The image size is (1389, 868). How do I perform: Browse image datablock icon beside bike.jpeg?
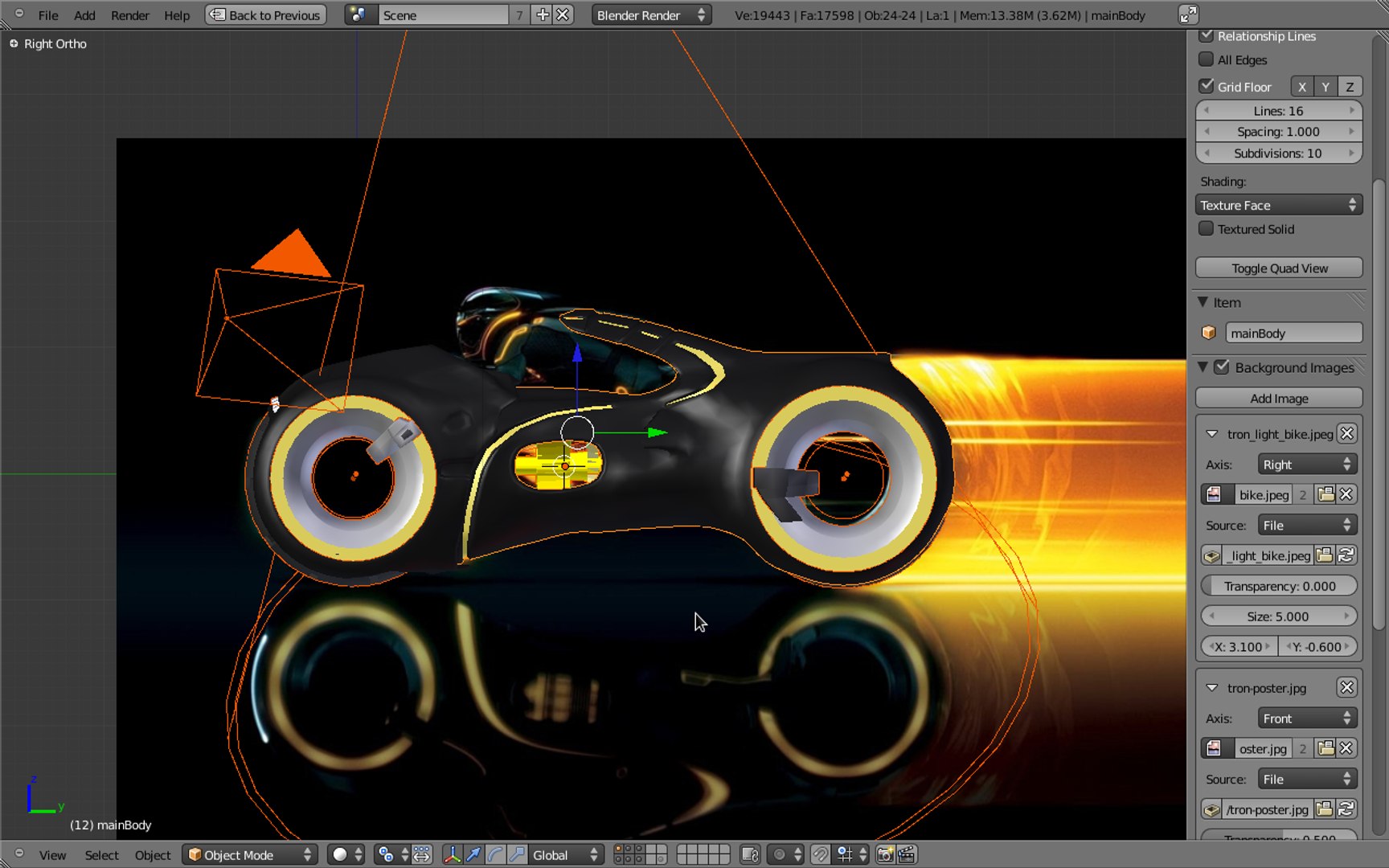1217,494
